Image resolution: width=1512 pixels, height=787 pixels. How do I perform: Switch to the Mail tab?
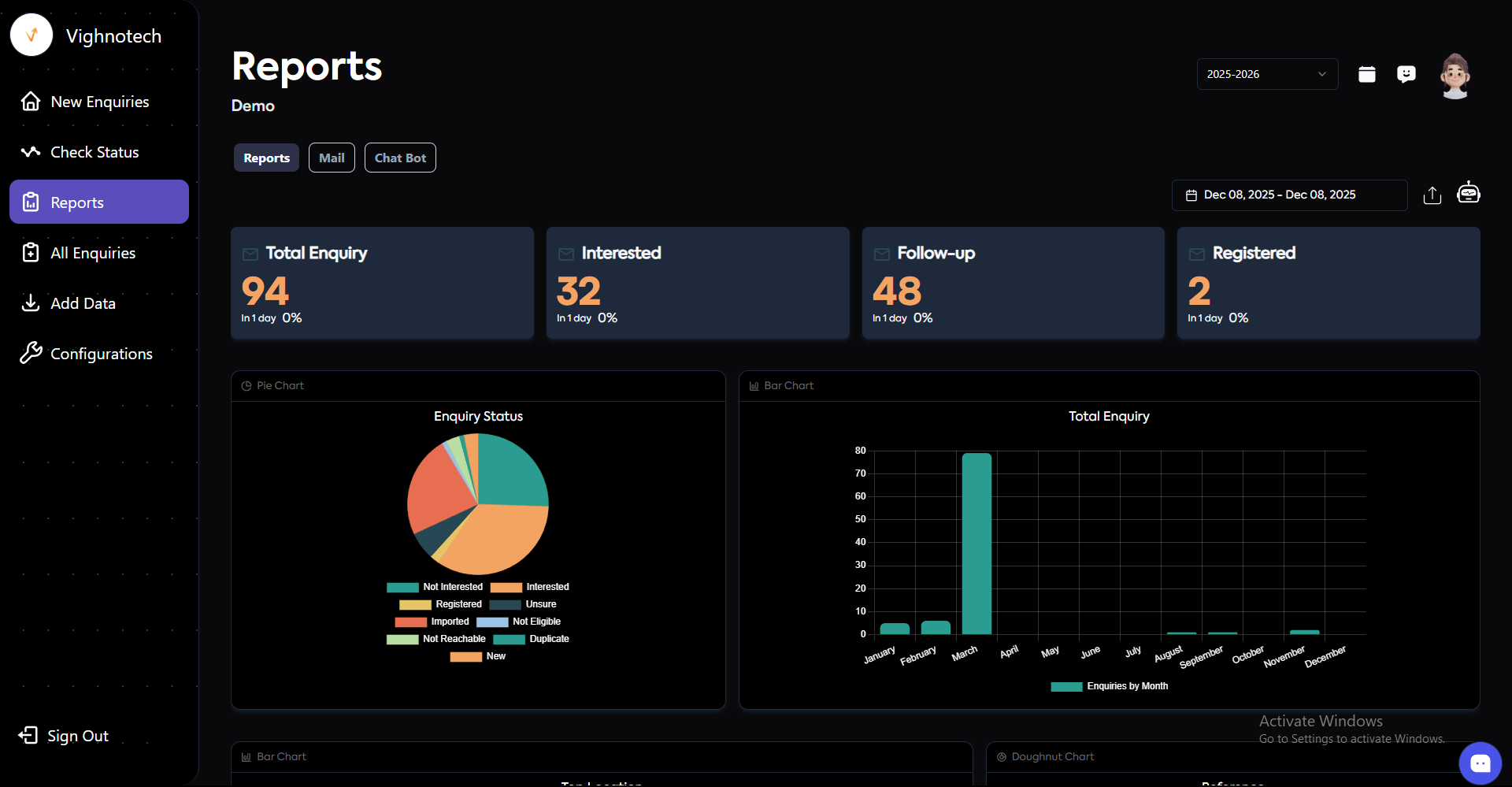332,158
